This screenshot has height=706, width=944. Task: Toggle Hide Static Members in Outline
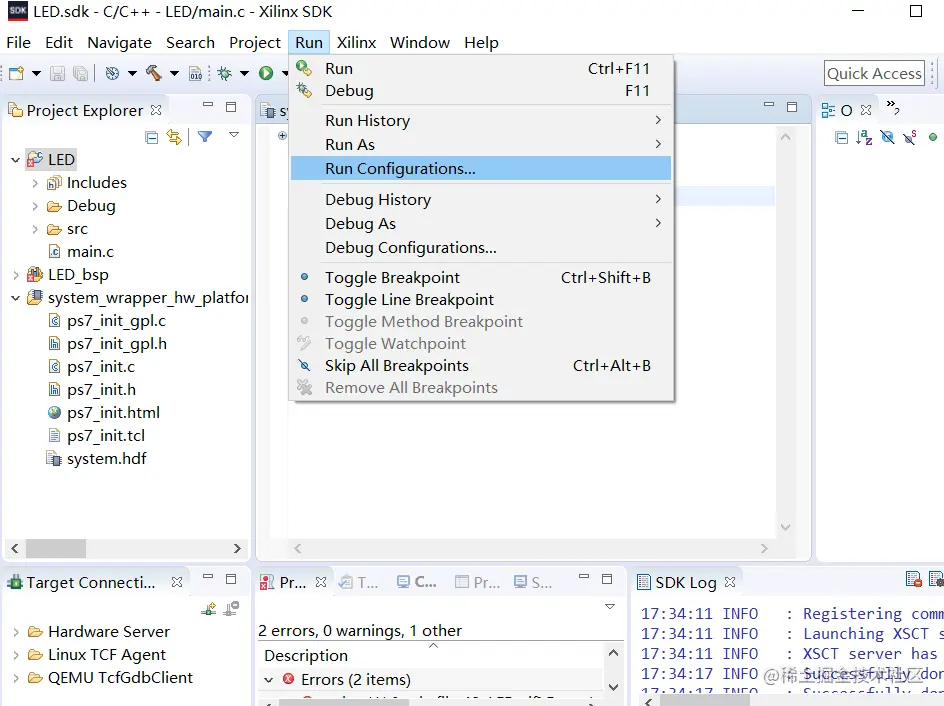[x=910, y=137]
